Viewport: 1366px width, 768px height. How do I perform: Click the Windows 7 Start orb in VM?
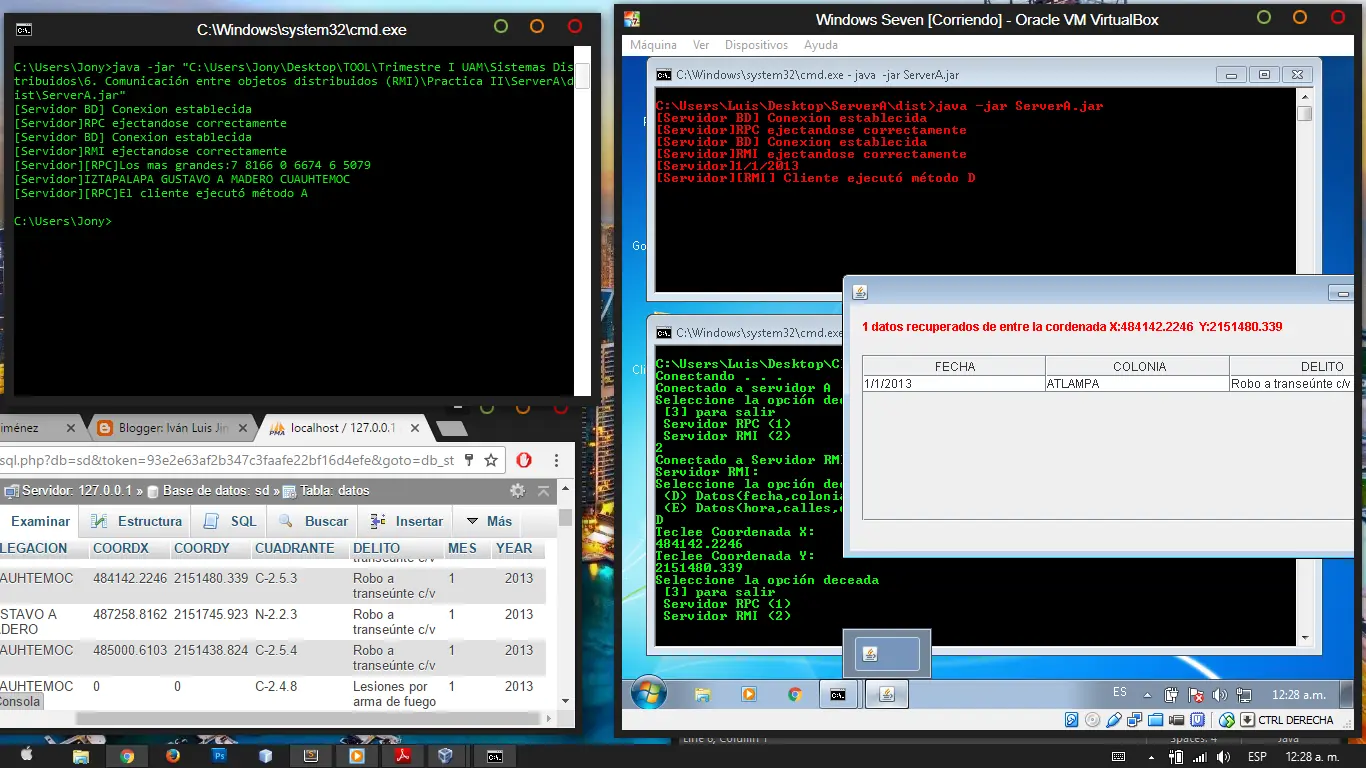tap(648, 693)
